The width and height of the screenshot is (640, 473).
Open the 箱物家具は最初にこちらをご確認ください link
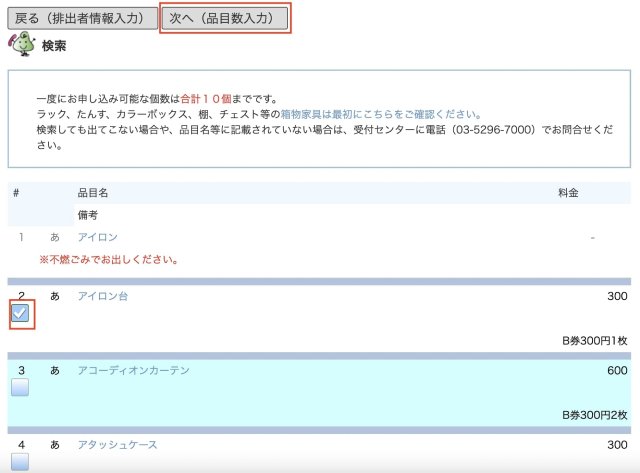coord(381,114)
